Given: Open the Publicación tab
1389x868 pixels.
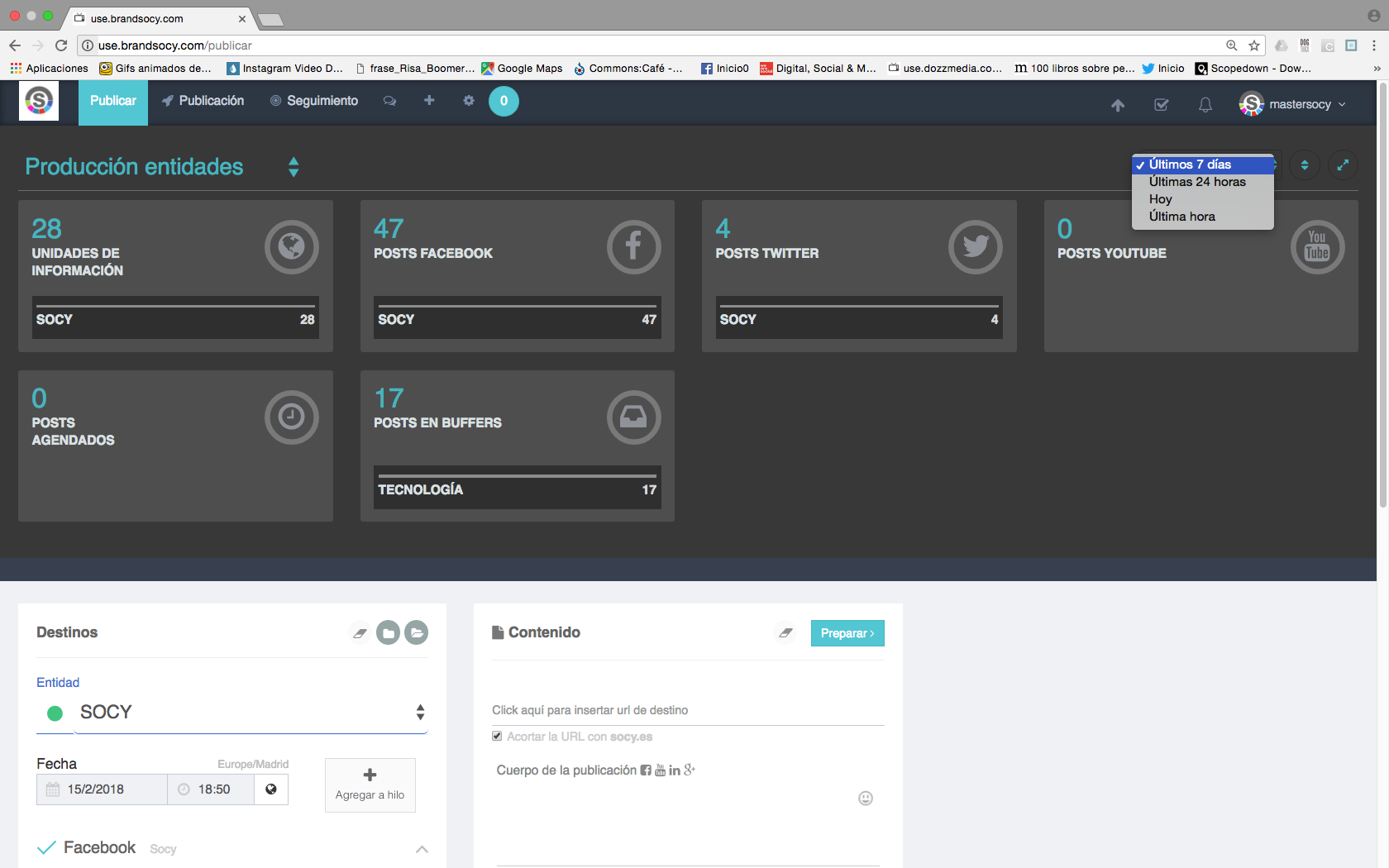Looking at the screenshot, I should click(203, 101).
